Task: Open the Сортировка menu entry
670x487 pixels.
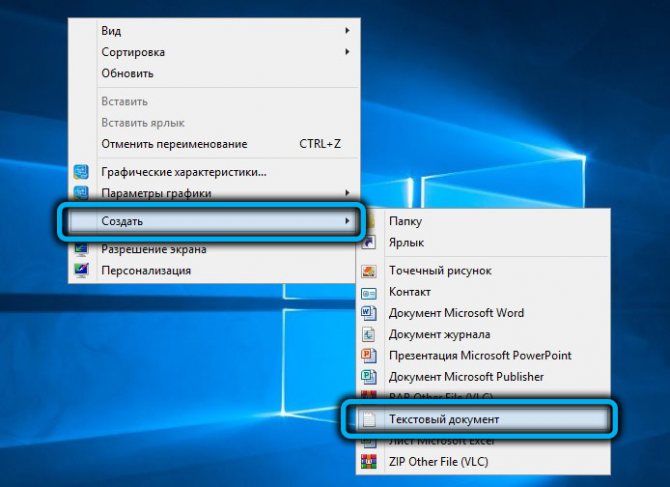Action: pyautogui.click(x=214, y=52)
